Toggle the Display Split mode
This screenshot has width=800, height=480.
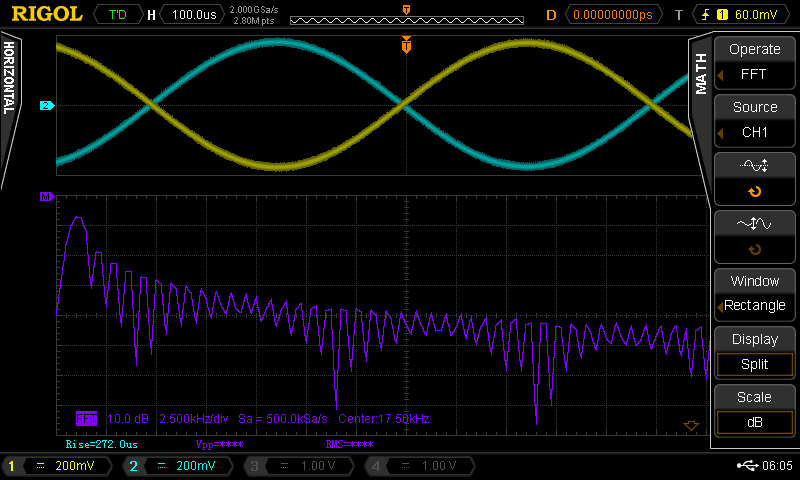(754, 352)
